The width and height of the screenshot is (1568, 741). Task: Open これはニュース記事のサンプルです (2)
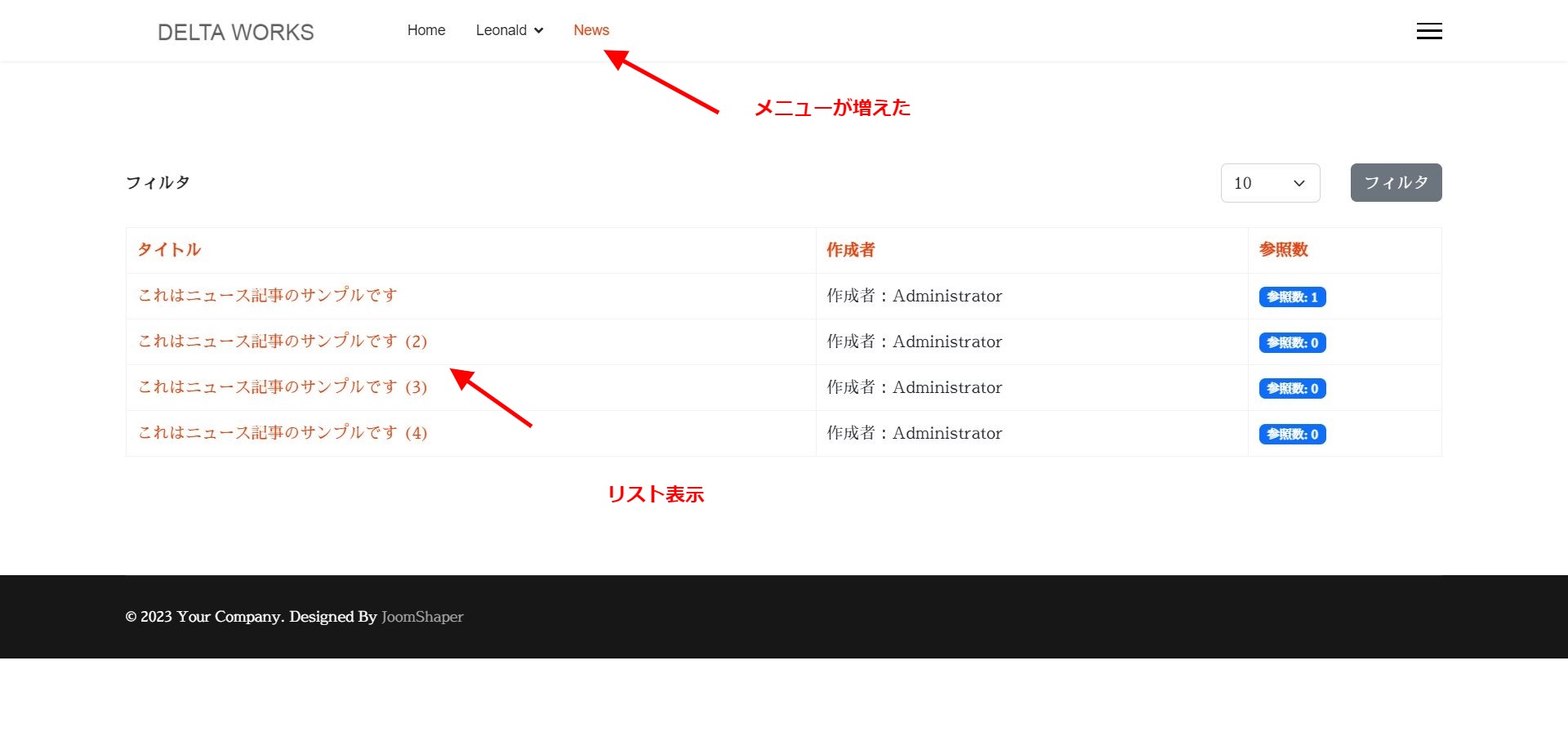click(x=282, y=341)
